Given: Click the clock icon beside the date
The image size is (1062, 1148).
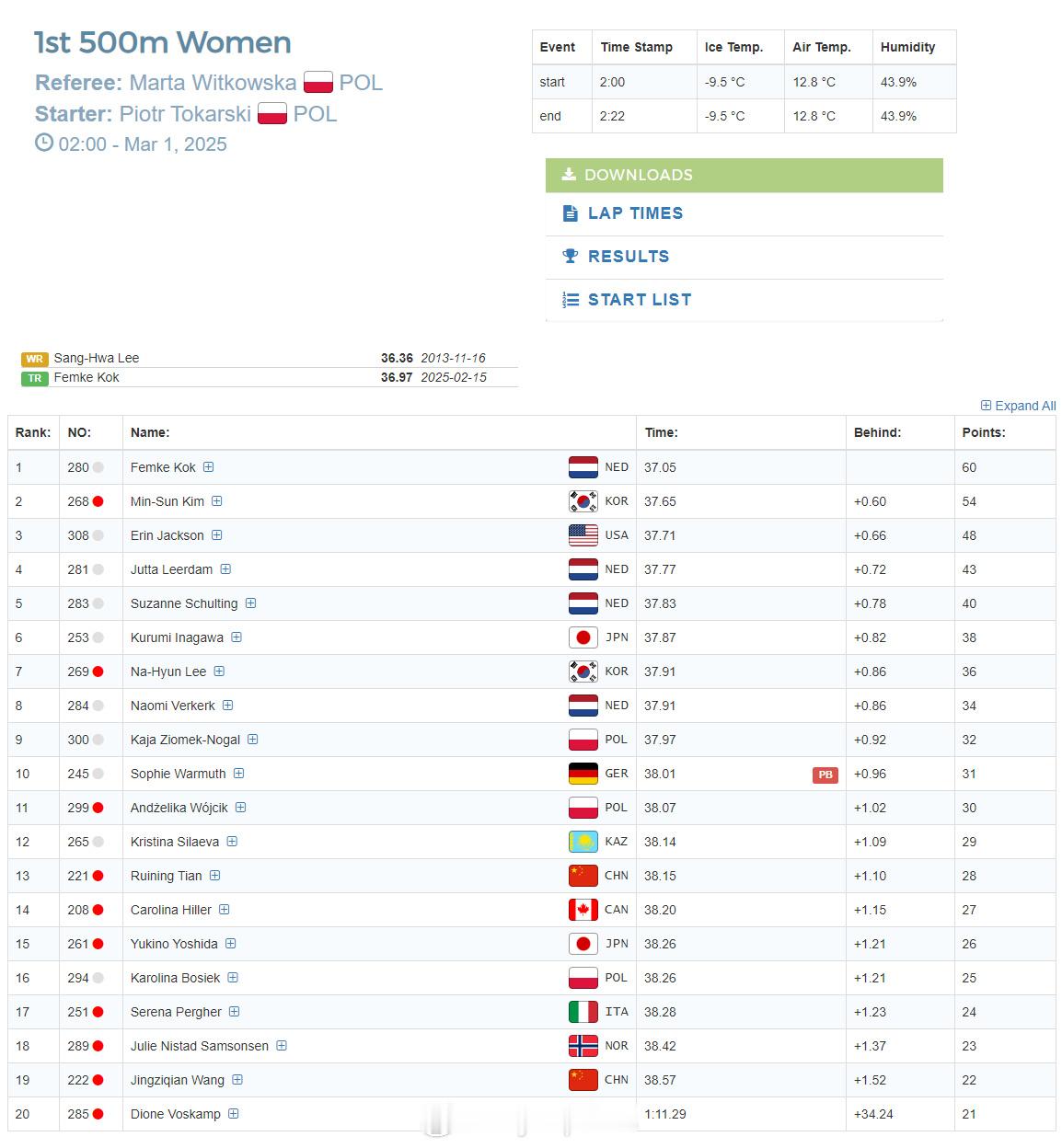Looking at the screenshot, I should click(x=44, y=143).
